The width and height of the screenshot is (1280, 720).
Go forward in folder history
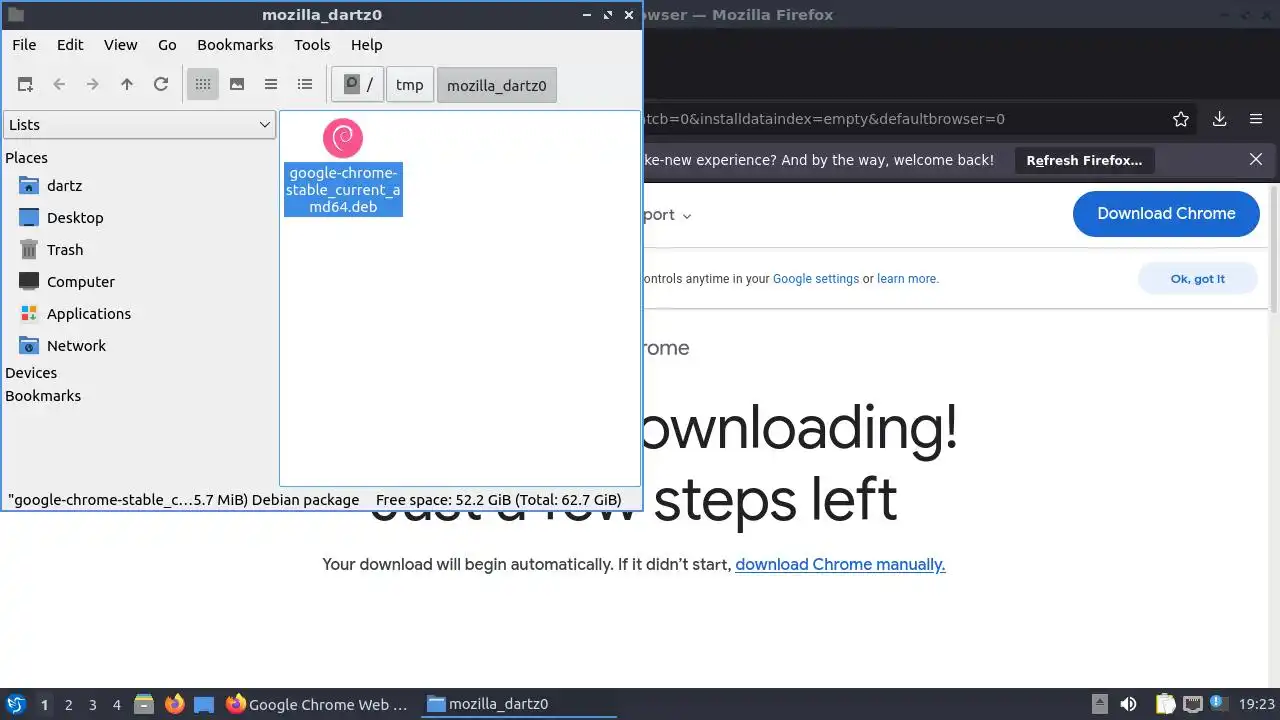pos(93,85)
